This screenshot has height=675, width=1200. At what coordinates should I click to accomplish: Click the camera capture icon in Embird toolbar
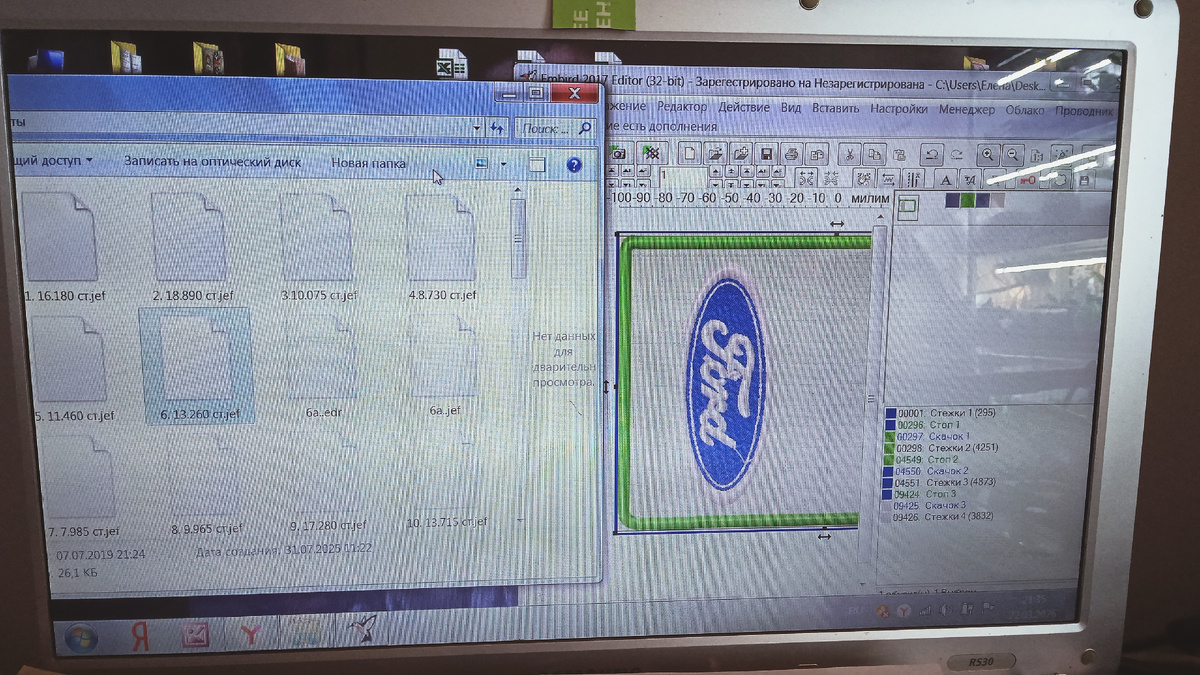[618, 154]
